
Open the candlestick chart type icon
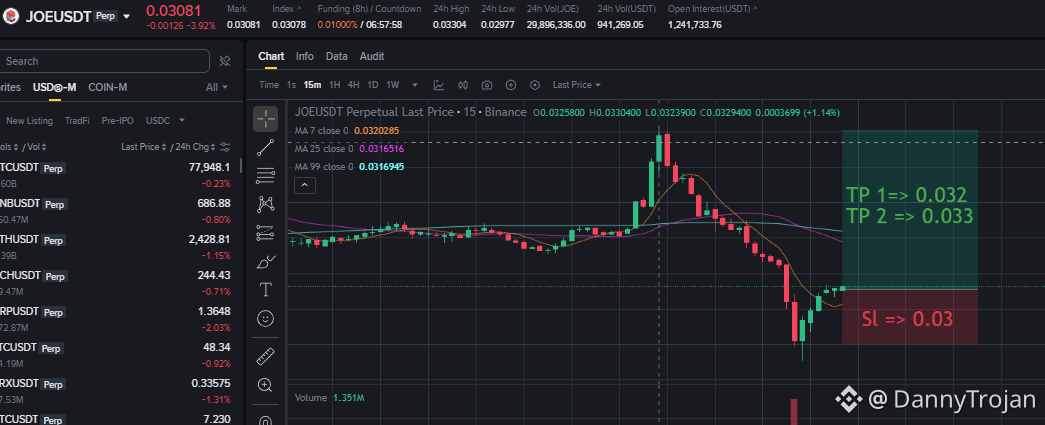(463, 85)
